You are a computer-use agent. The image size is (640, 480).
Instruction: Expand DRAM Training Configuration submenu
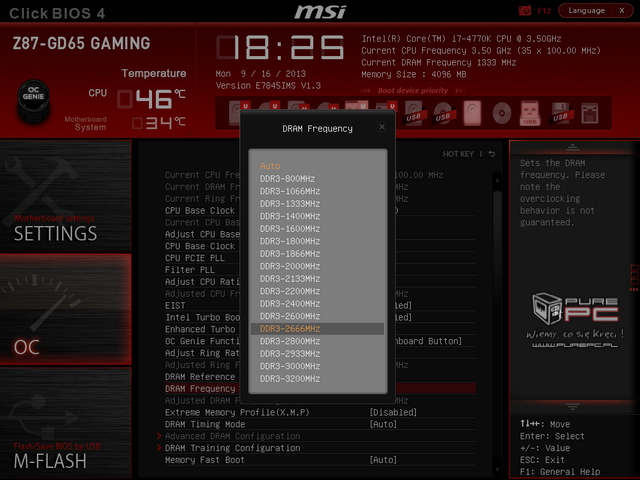[x=232, y=448]
